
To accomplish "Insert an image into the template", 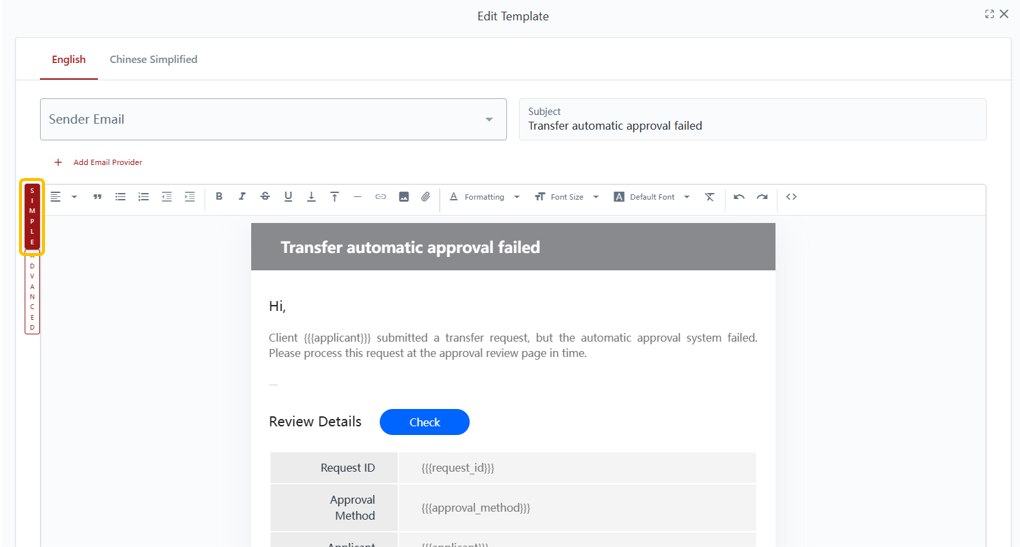I will (x=404, y=197).
